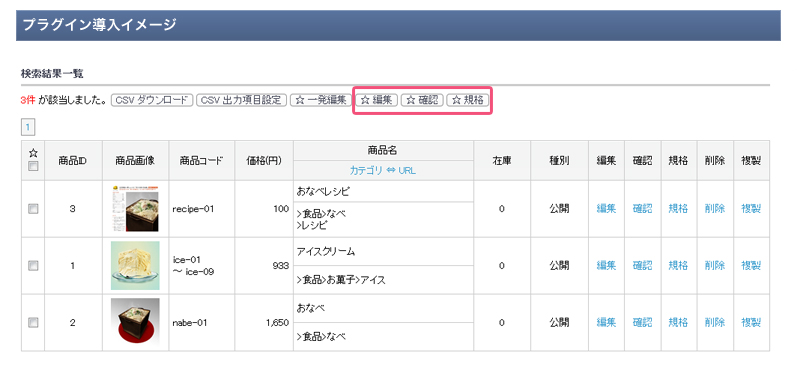This screenshot has width=798, height=390.
Task: Select the price value 933
Action: (281, 265)
